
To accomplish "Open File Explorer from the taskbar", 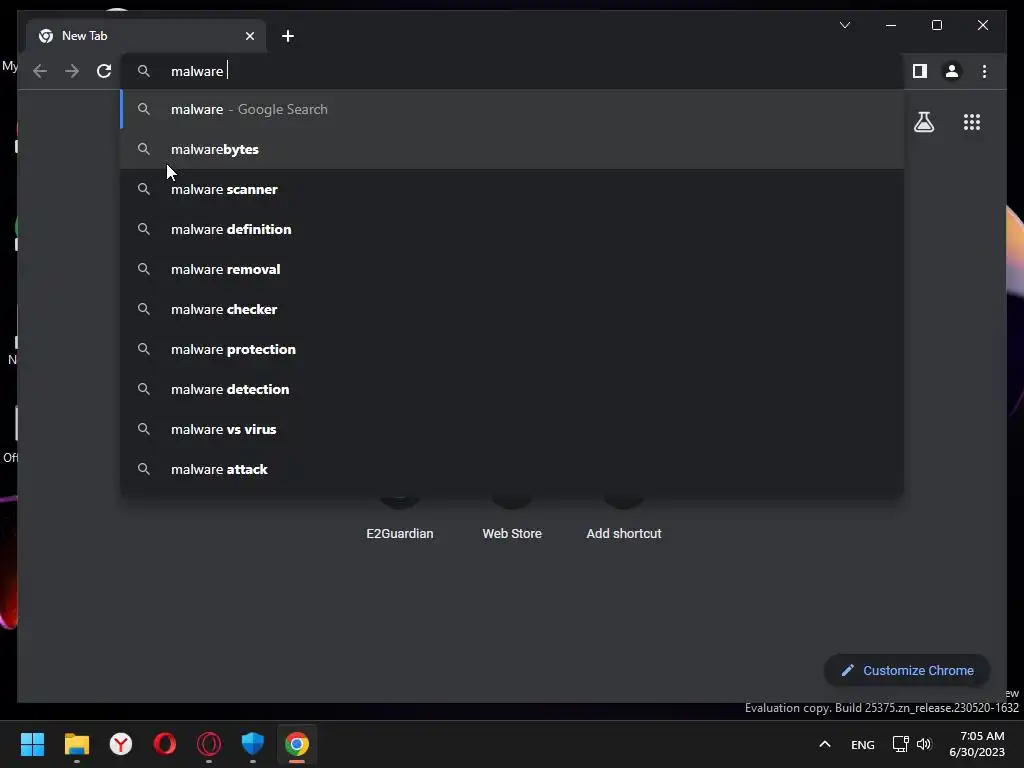I will pos(76,744).
